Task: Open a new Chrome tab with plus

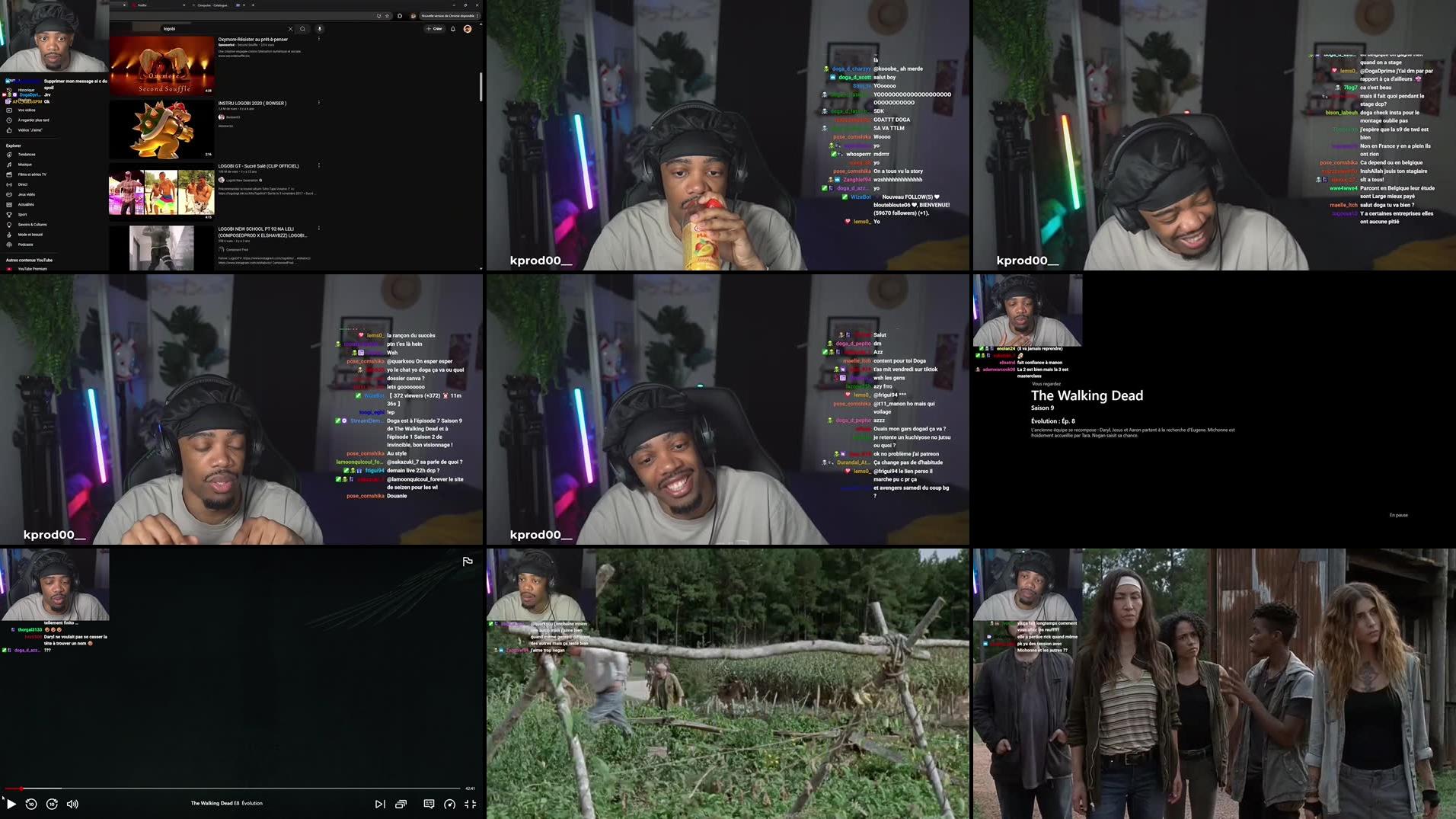Action: tap(253, 5)
